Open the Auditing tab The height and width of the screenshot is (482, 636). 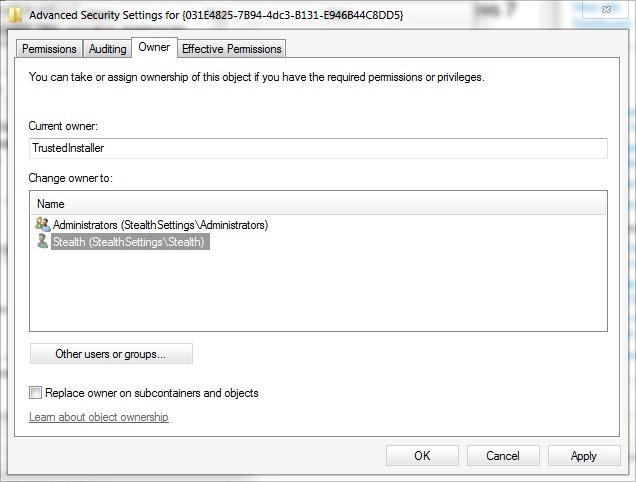click(108, 49)
